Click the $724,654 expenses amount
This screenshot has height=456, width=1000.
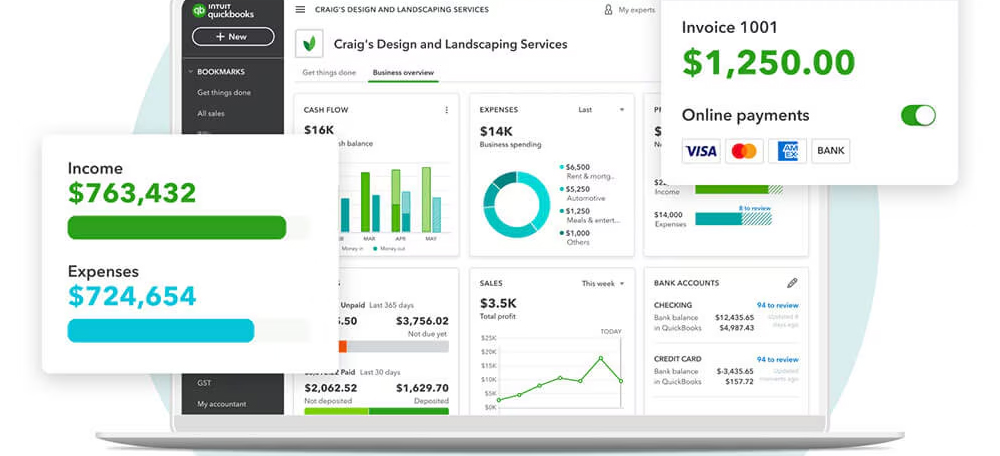tap(132, 297)
